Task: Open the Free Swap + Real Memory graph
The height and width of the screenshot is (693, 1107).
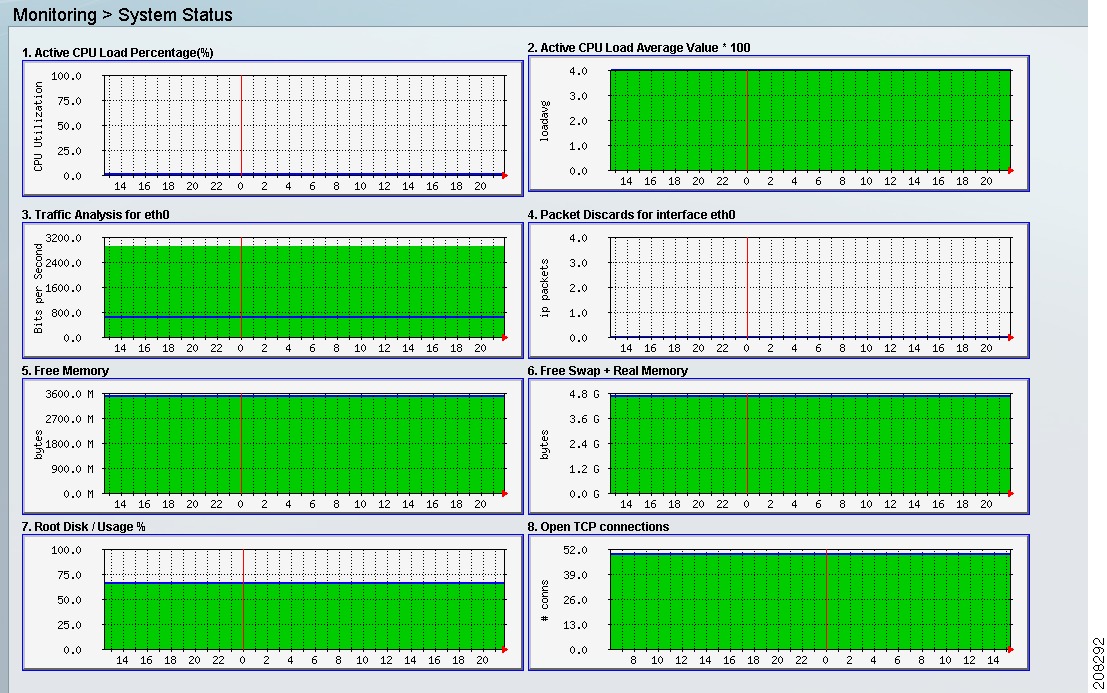Action: (779, 446)
